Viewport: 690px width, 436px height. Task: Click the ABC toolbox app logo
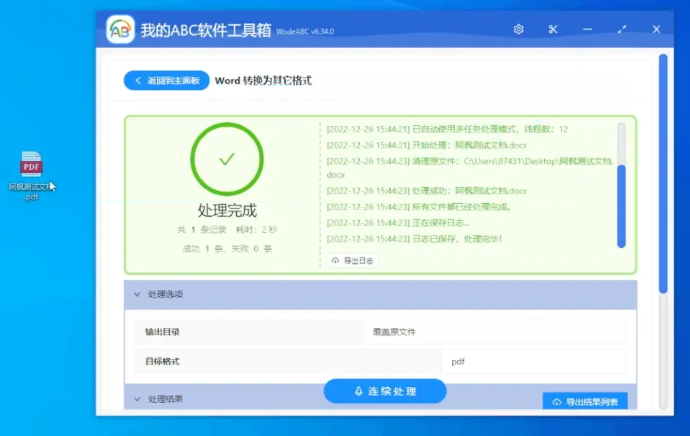[x=120, y=29]
